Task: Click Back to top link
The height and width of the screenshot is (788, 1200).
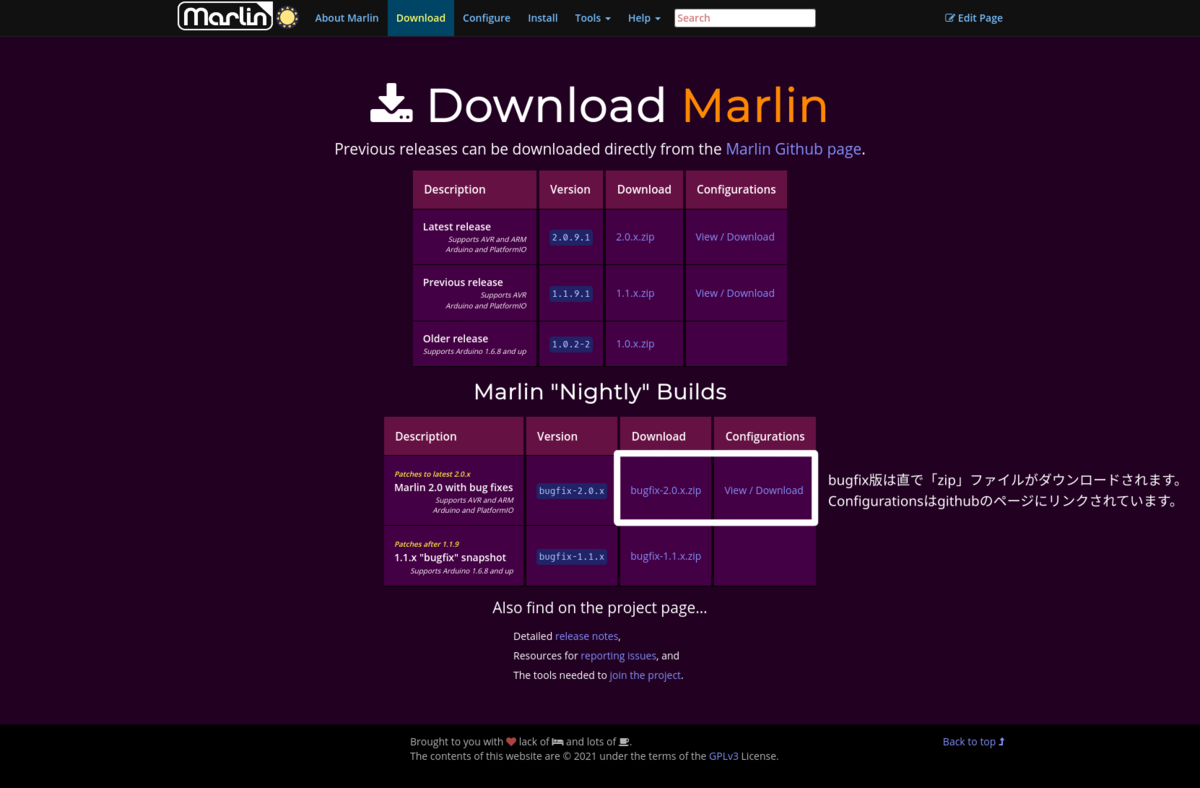Action: point(973,741)
